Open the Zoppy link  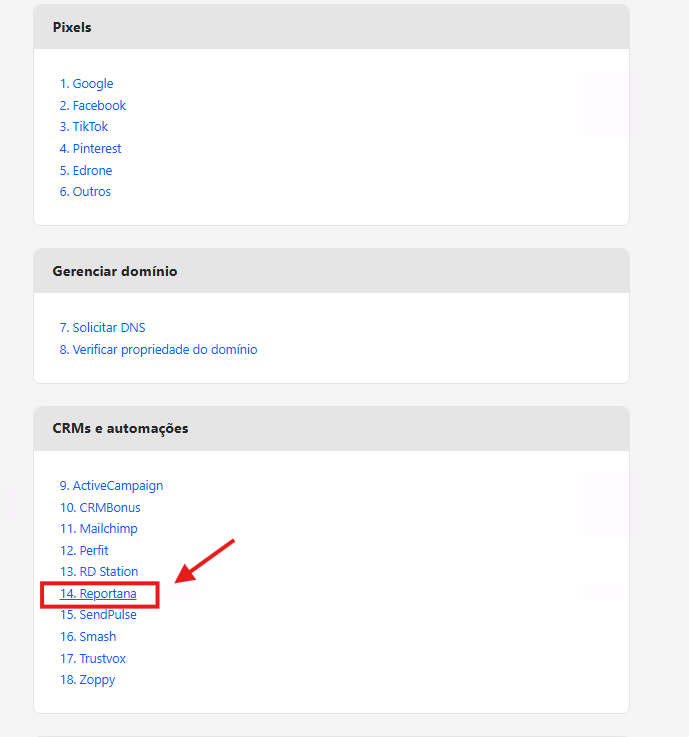pos(87,680)
